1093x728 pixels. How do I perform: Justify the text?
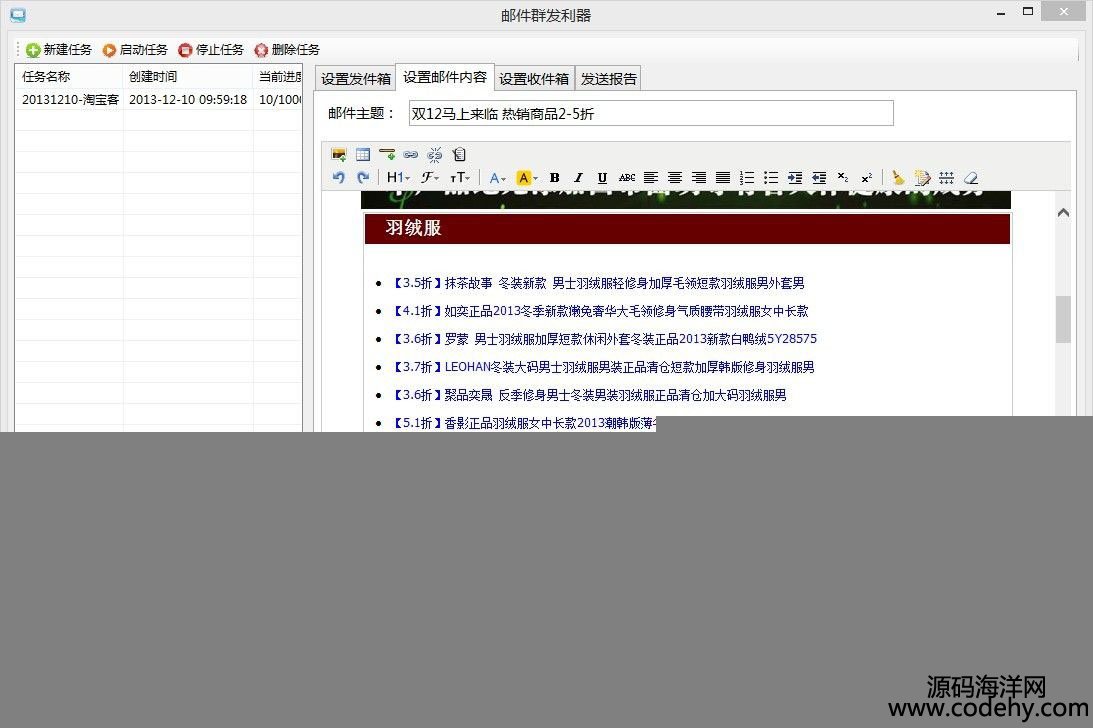(723, 178)
